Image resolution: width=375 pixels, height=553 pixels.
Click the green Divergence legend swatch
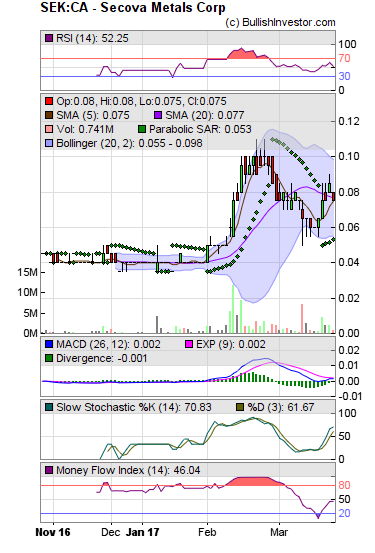(49, 358)
